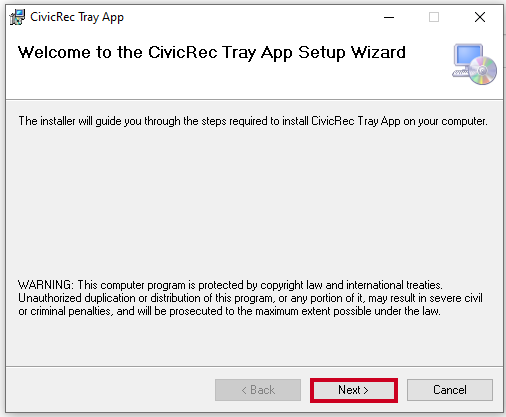Screen dimensions: 506x417
Task: Click the line about criminal penalties and prosecution
Action: point(229,311)
